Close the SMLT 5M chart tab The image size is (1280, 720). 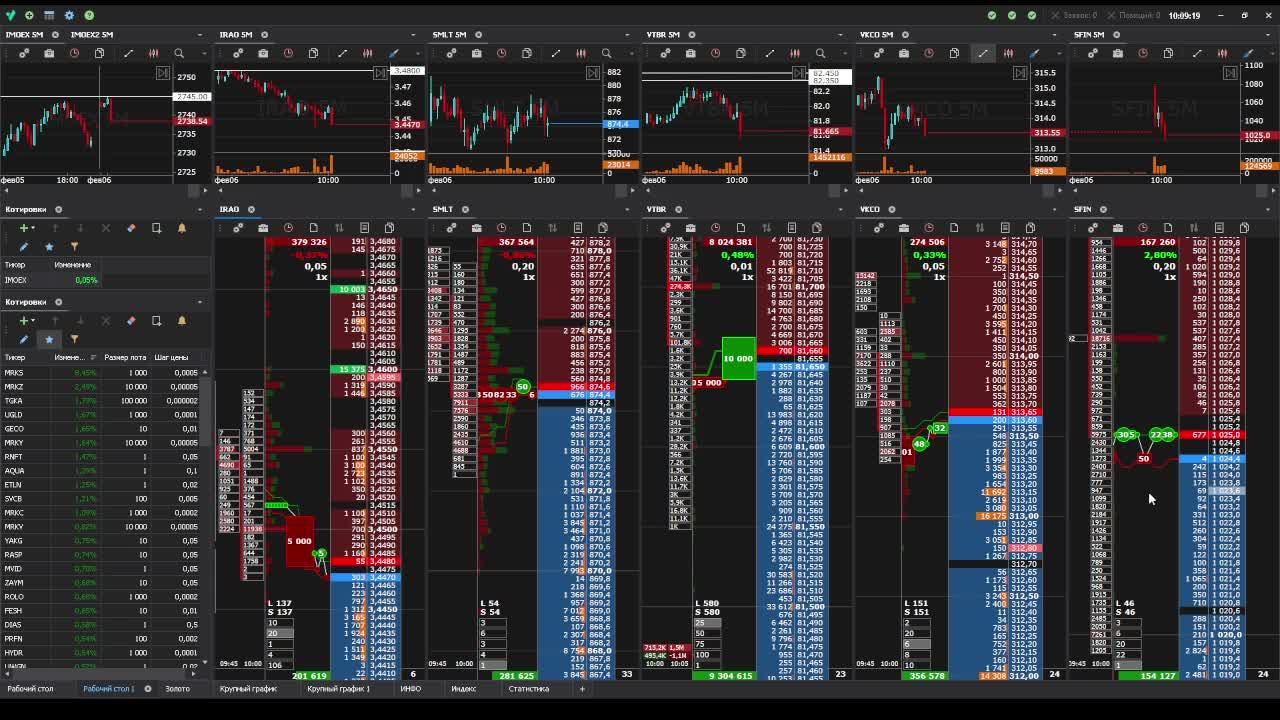coord(479,35)
